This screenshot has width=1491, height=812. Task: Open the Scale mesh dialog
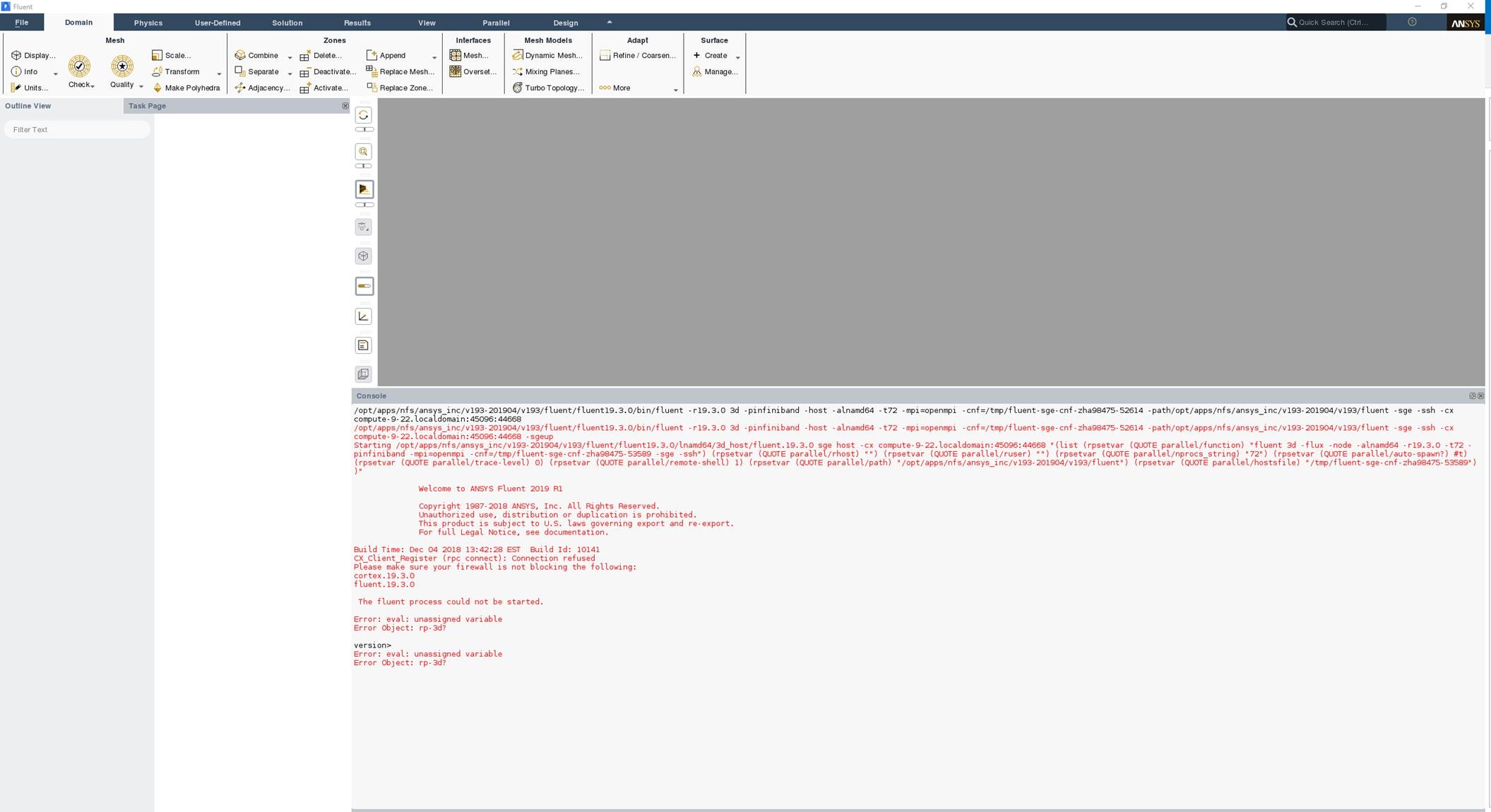(172, 55)
